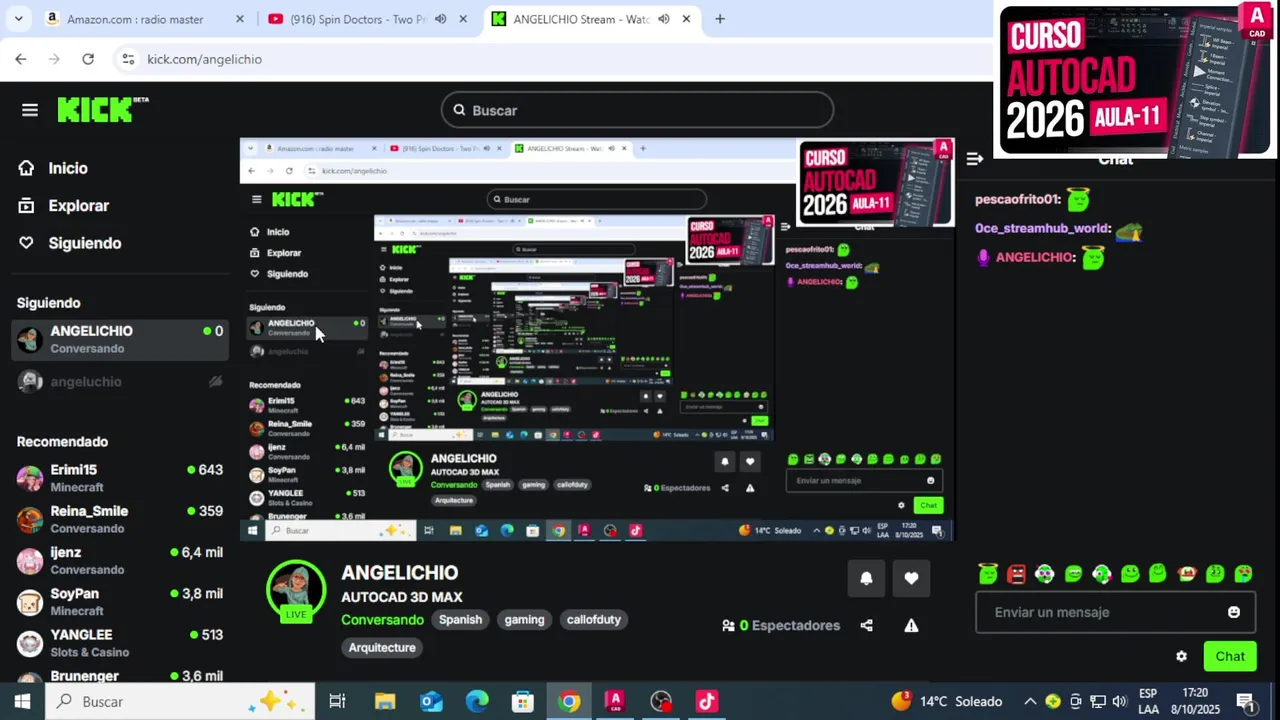
Task: View site information icon in address bar
Action: tap(127, 59)
